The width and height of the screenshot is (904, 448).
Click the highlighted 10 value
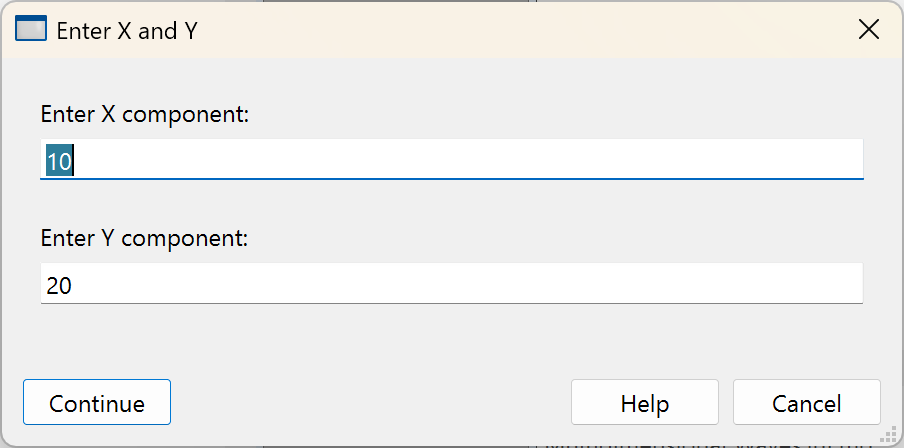click(59, 161)
